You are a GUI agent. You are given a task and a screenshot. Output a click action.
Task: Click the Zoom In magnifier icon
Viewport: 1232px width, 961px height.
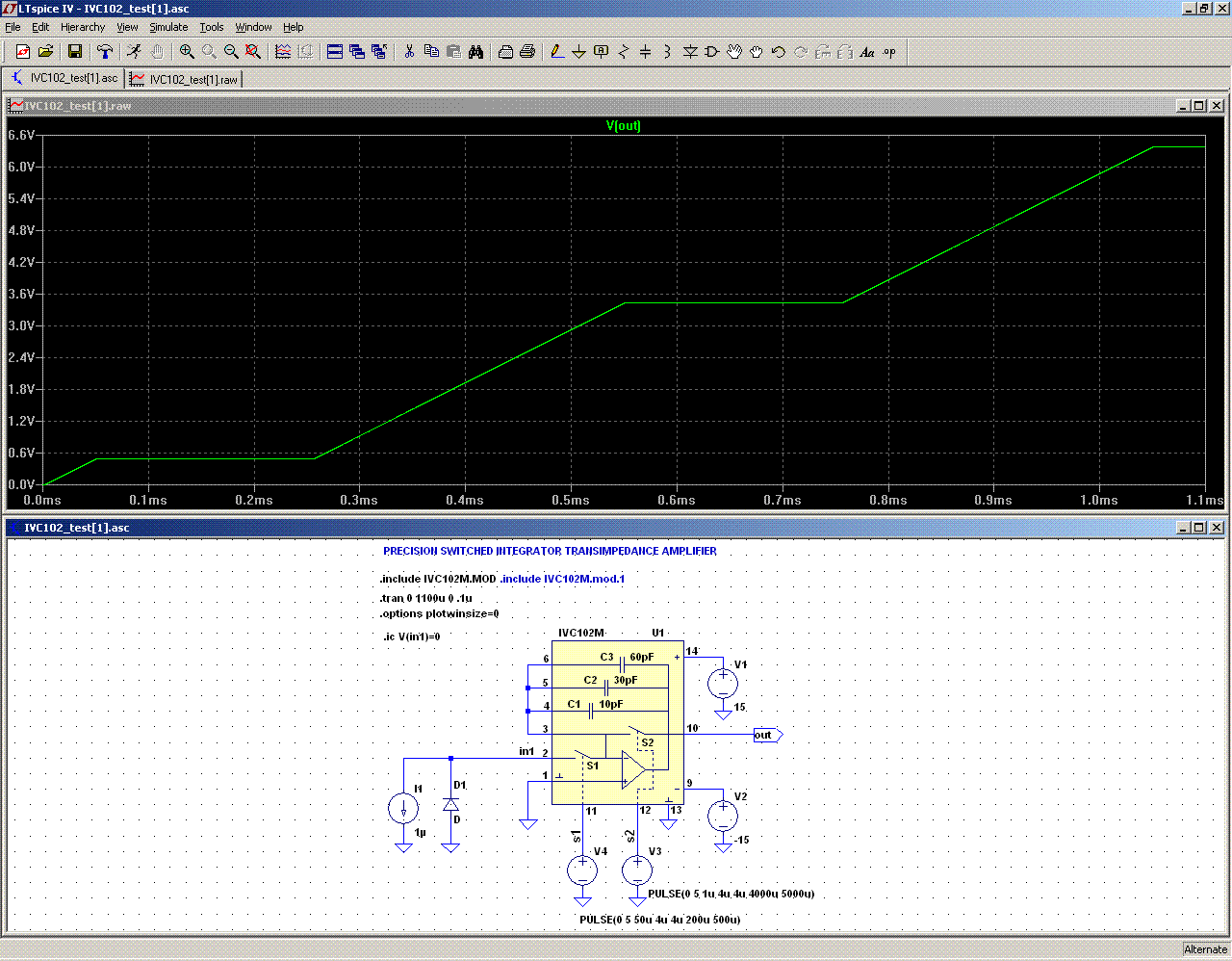187,52
